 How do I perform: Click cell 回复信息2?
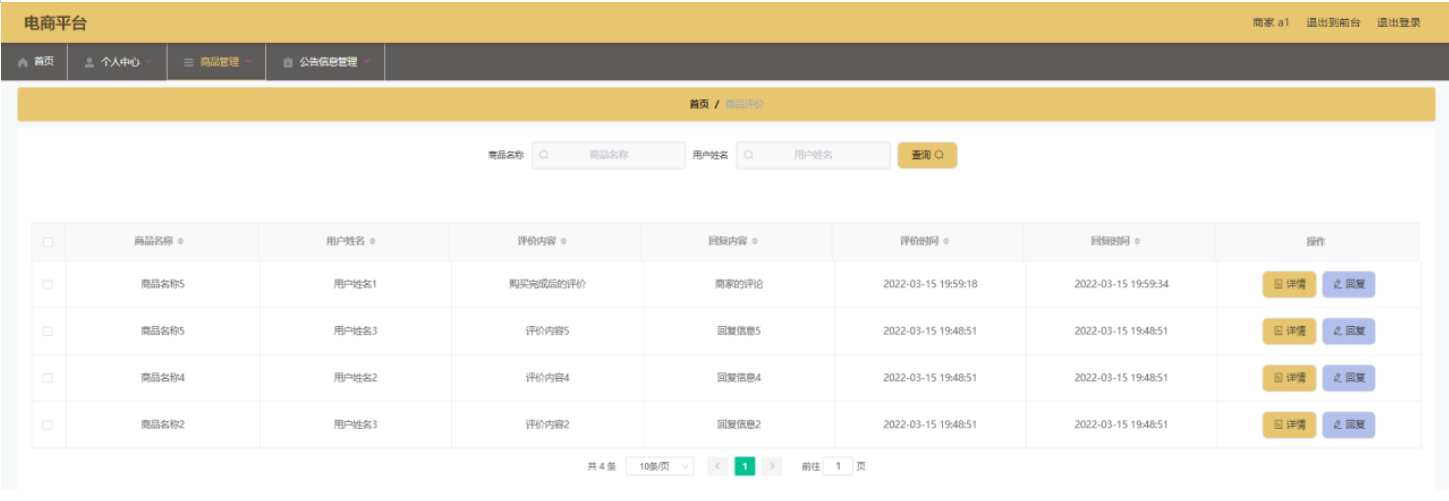pos(739,425)
